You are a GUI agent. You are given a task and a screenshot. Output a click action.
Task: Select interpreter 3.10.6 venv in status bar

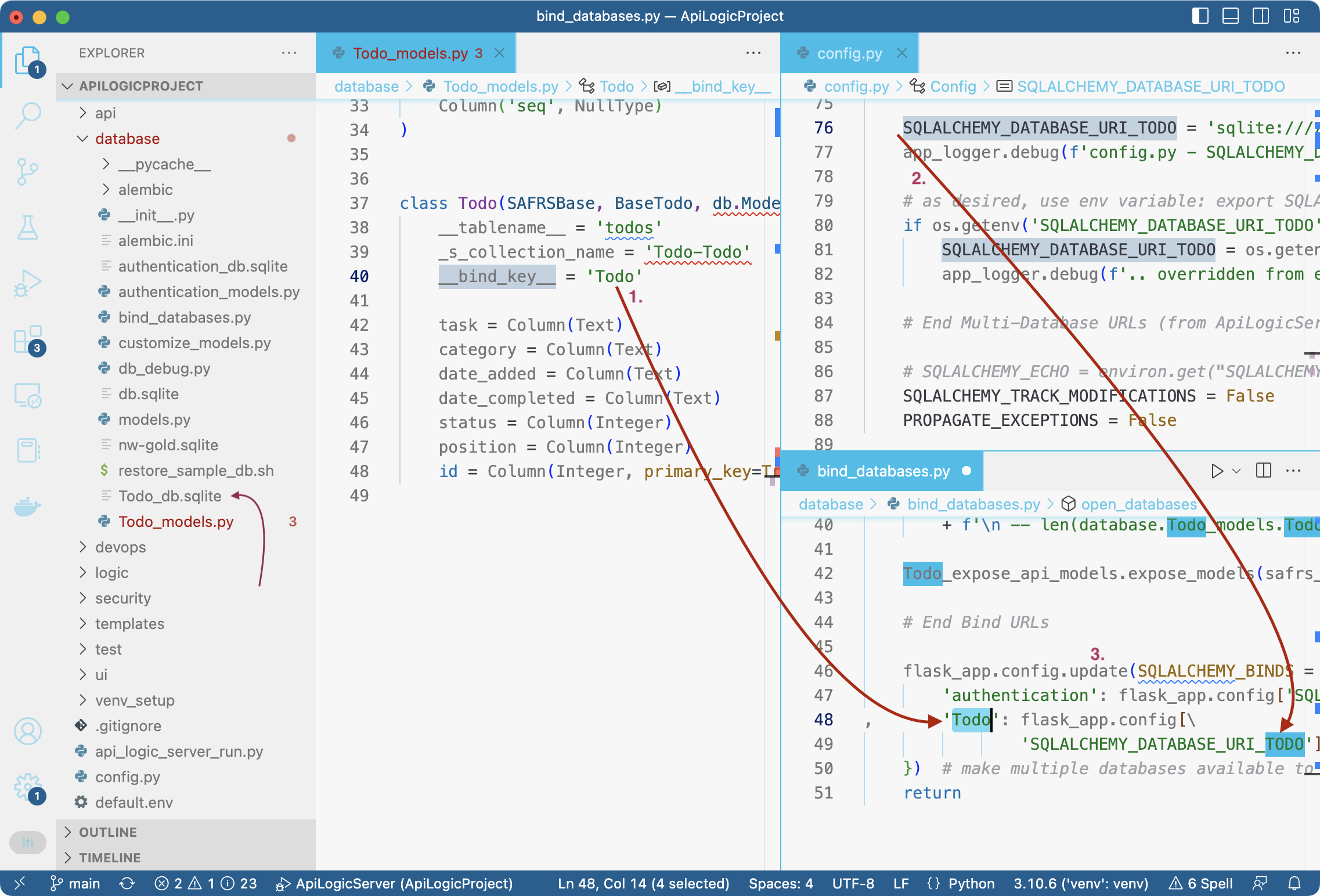click(1081, 883)
